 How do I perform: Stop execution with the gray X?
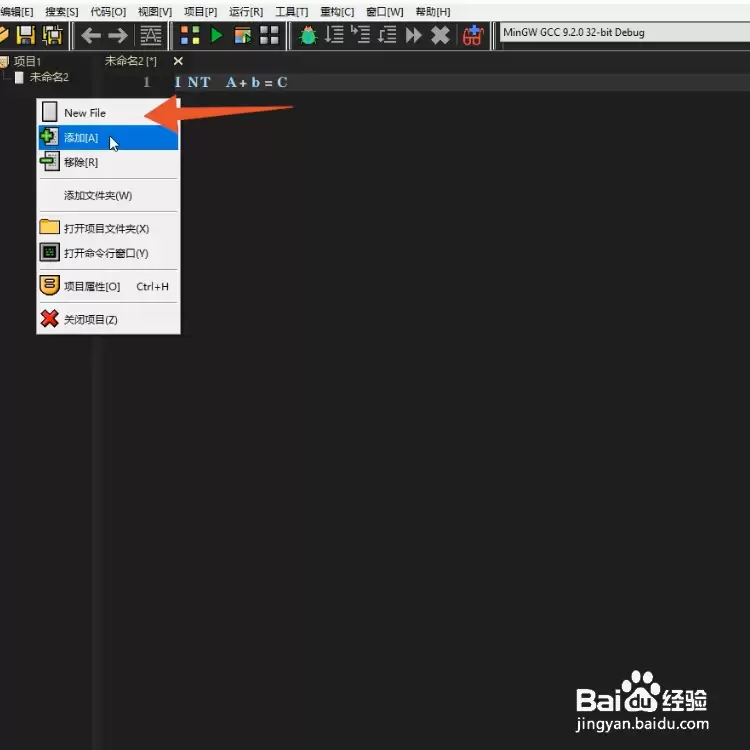(440, 35)
